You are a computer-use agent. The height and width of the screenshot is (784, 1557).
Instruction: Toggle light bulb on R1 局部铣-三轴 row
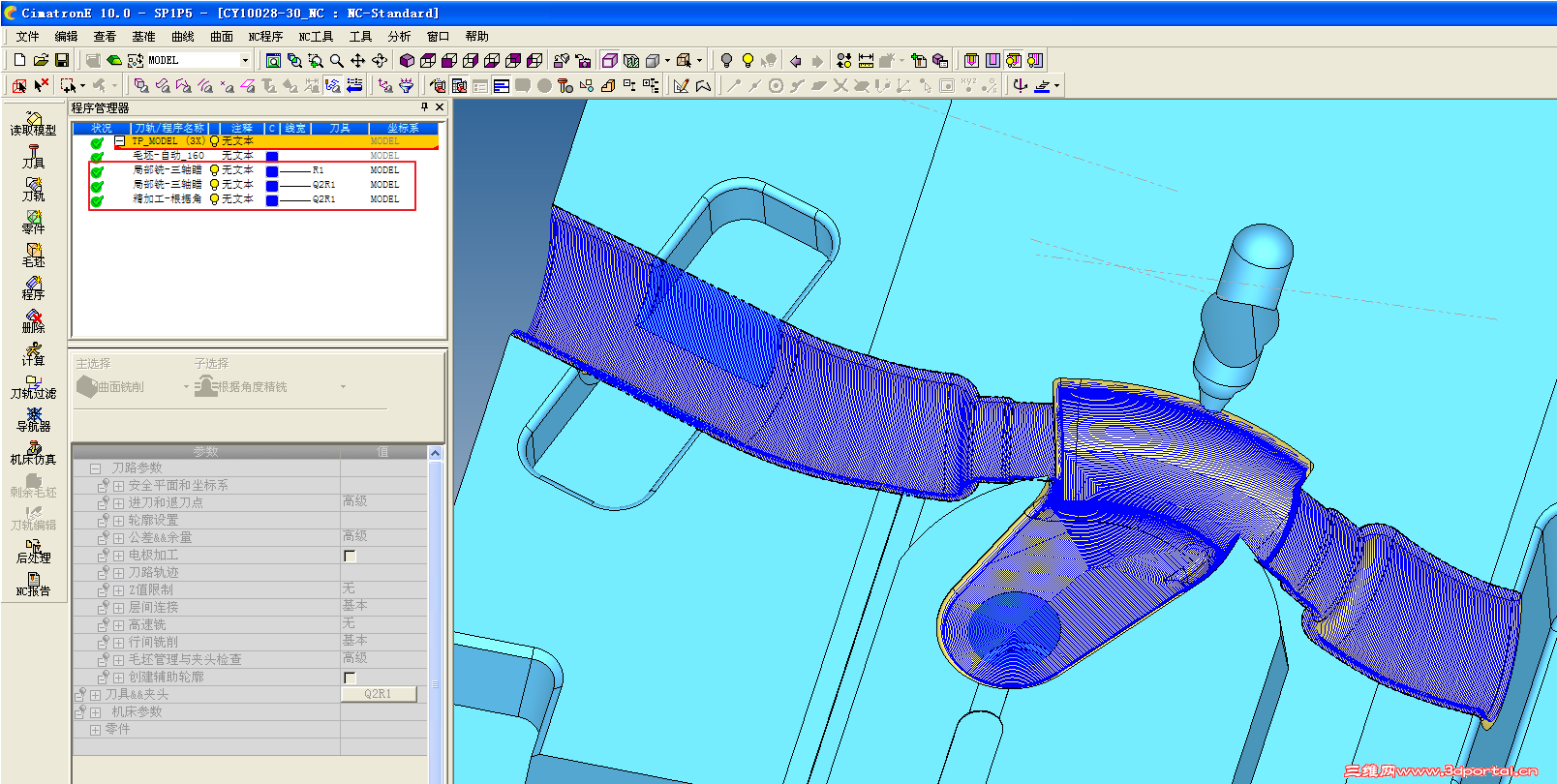214,170
